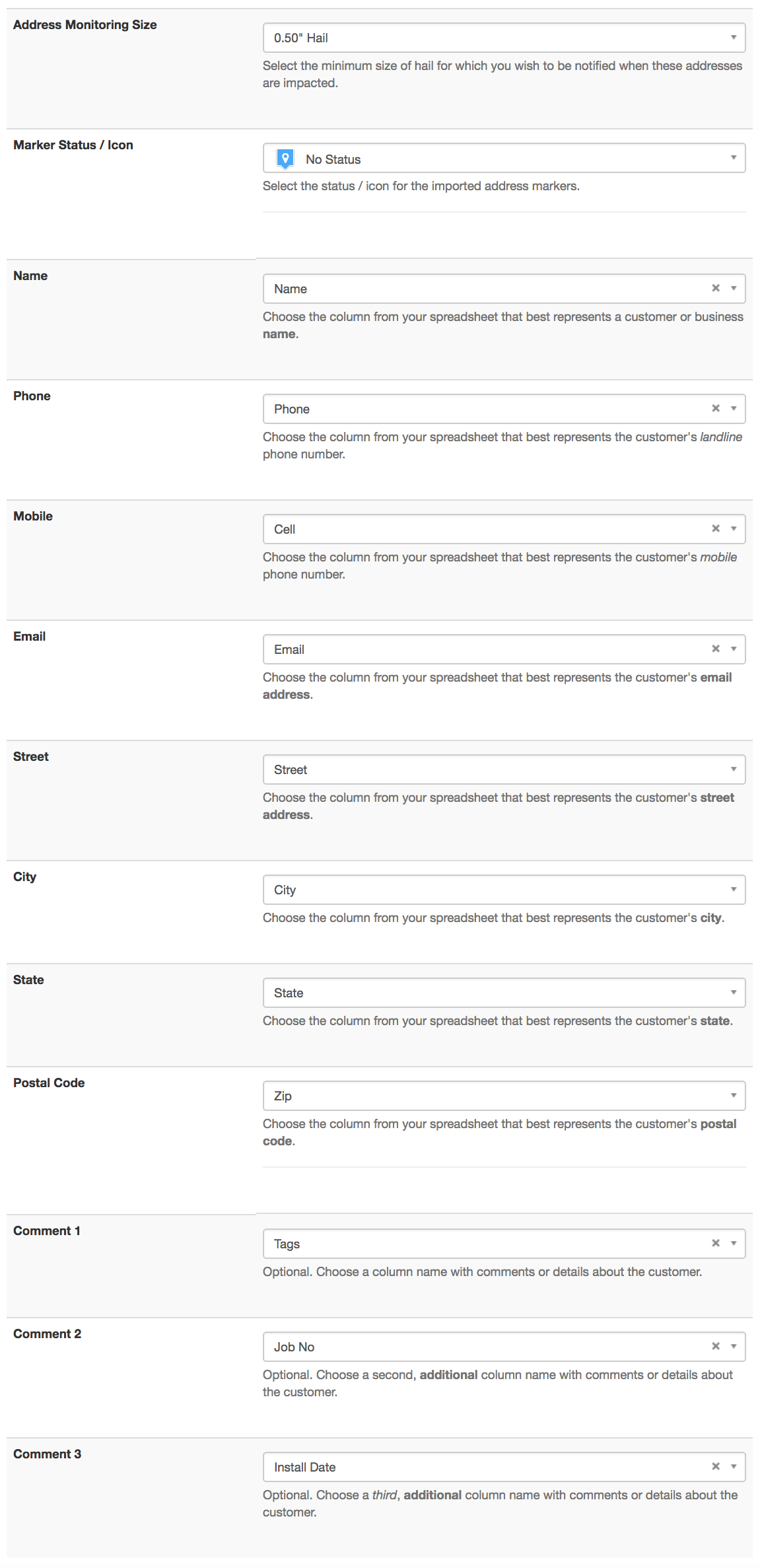Remove the Cell selection for Mobile
This screenshot has width=762, height=1568.
[x=715, y=528]
